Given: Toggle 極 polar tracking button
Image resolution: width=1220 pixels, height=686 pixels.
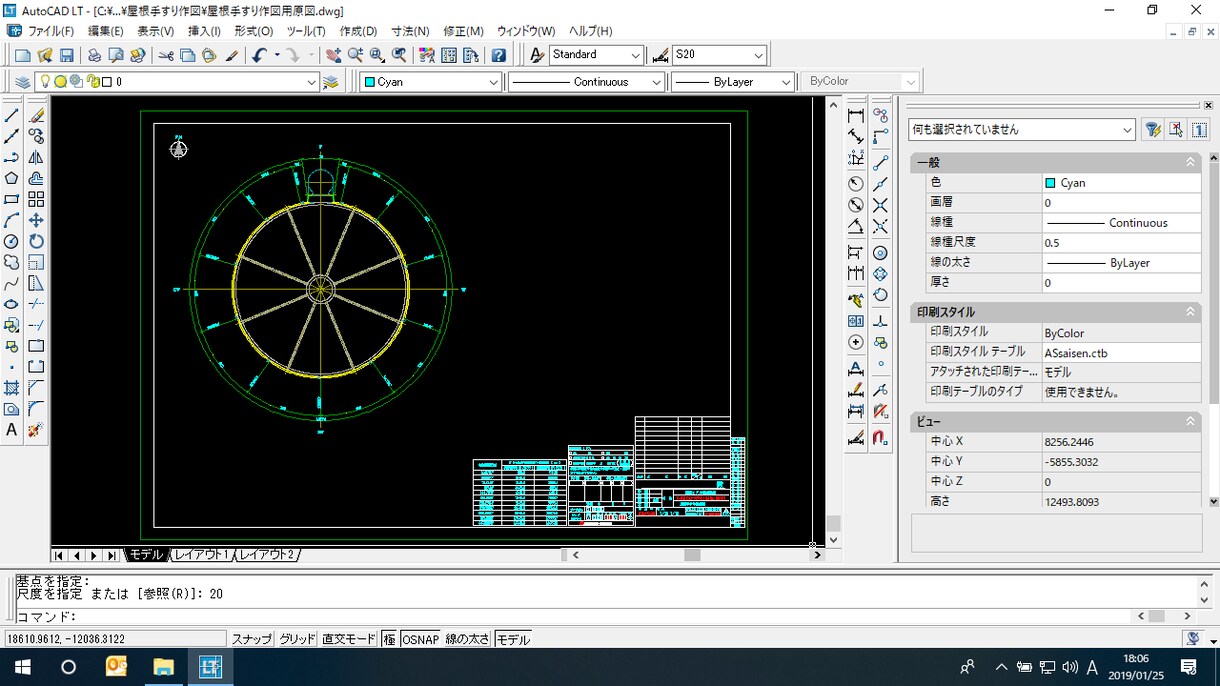Looking at the screenshot, I should tap(389, 639).
